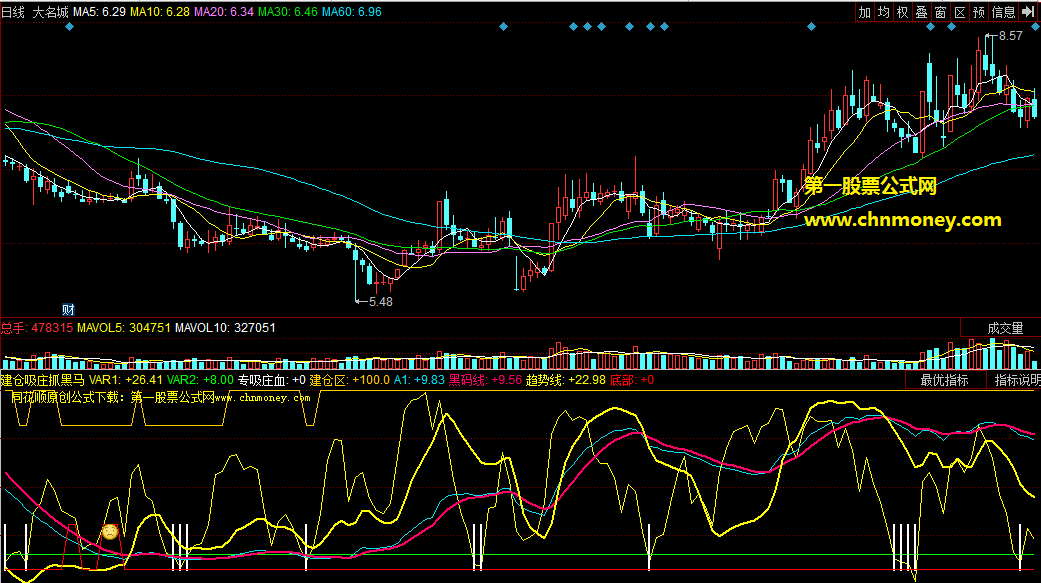
Task: Click the VAR1: +26.41 value
Action: pos(126,380)
